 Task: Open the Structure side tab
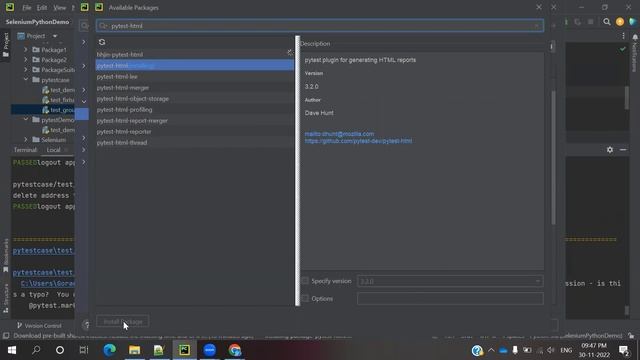tap(6, 298)
